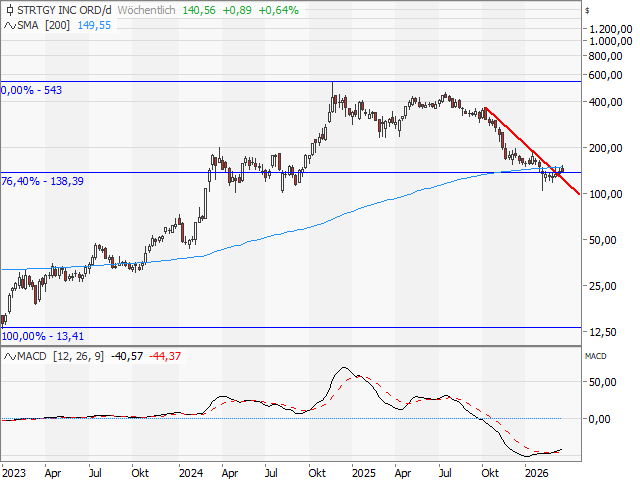Click the red descending trendline

[532, 151]
